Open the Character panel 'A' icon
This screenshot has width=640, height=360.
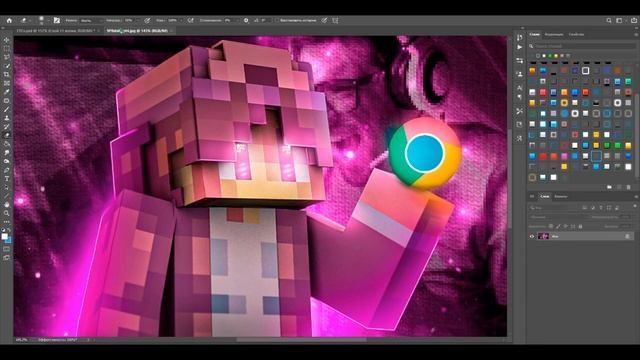[x=519, y=87]
